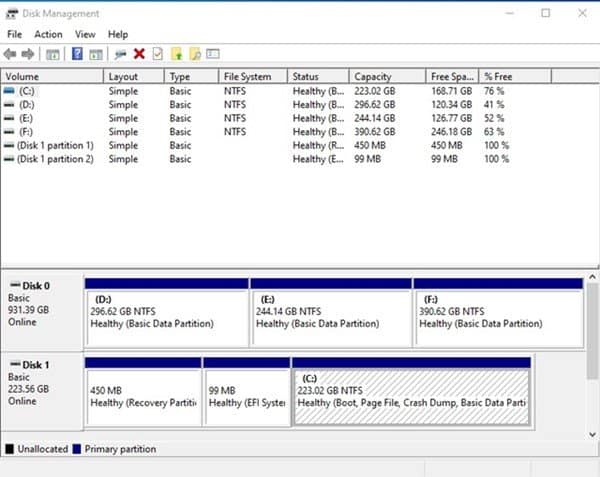Screen dimensions: 600x477
Task: Click the yellow folder with green arrow icon
Action: point(176,54)
